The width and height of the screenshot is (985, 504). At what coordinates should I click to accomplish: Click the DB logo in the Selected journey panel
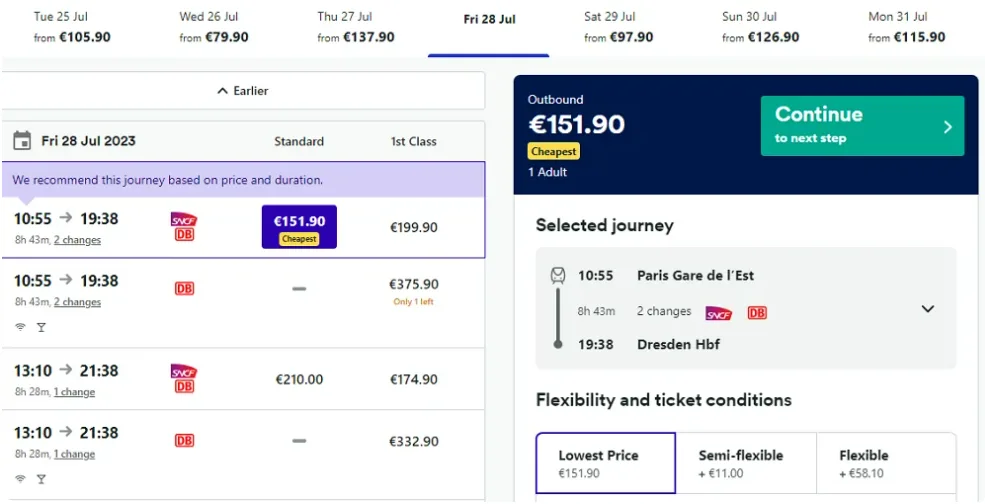click(x=757, y=312)
